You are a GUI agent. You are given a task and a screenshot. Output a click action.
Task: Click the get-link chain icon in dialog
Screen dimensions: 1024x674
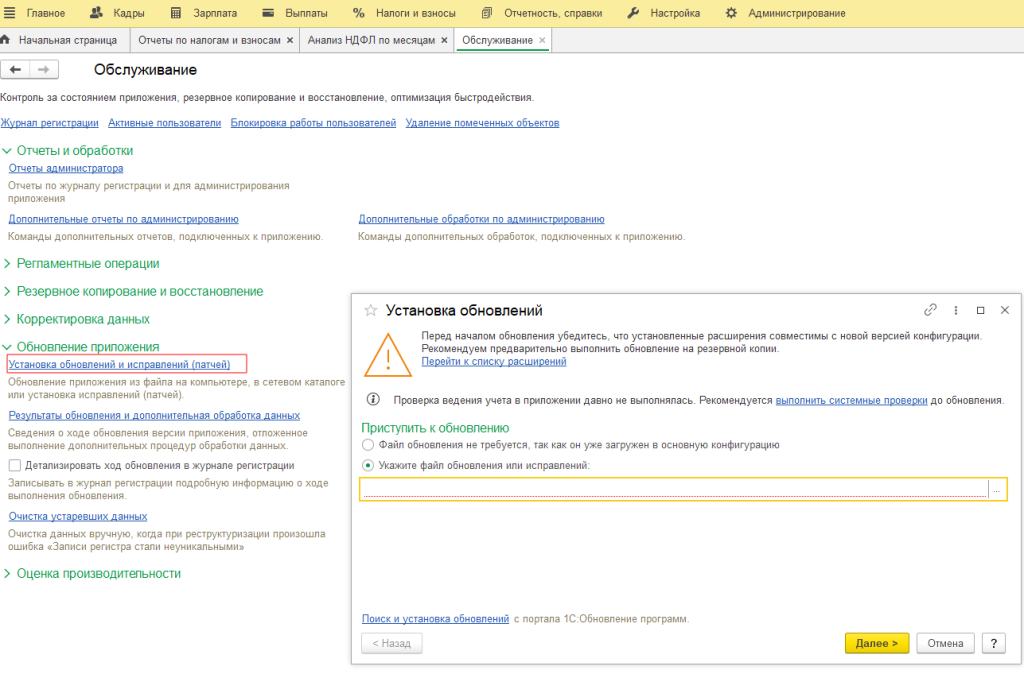[x=930, y=310]
